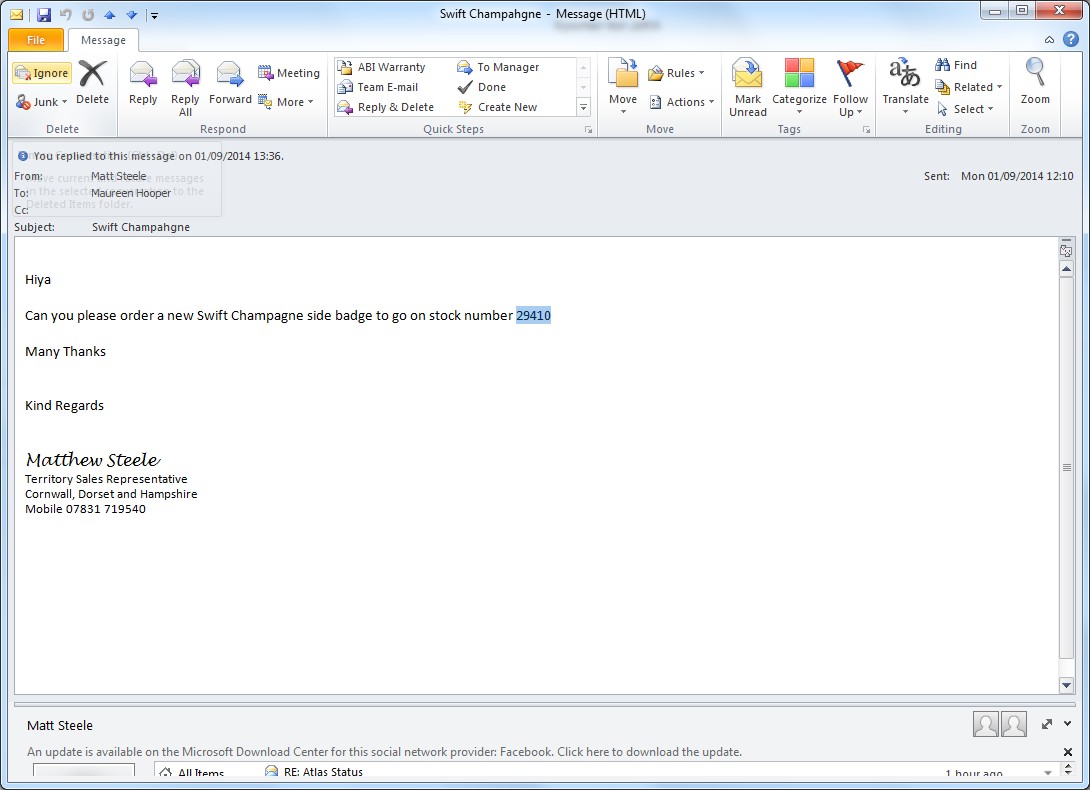Collapse the People Pane with chevron
This screenshot has width=1090, height=790.
tap(1068, 724)
